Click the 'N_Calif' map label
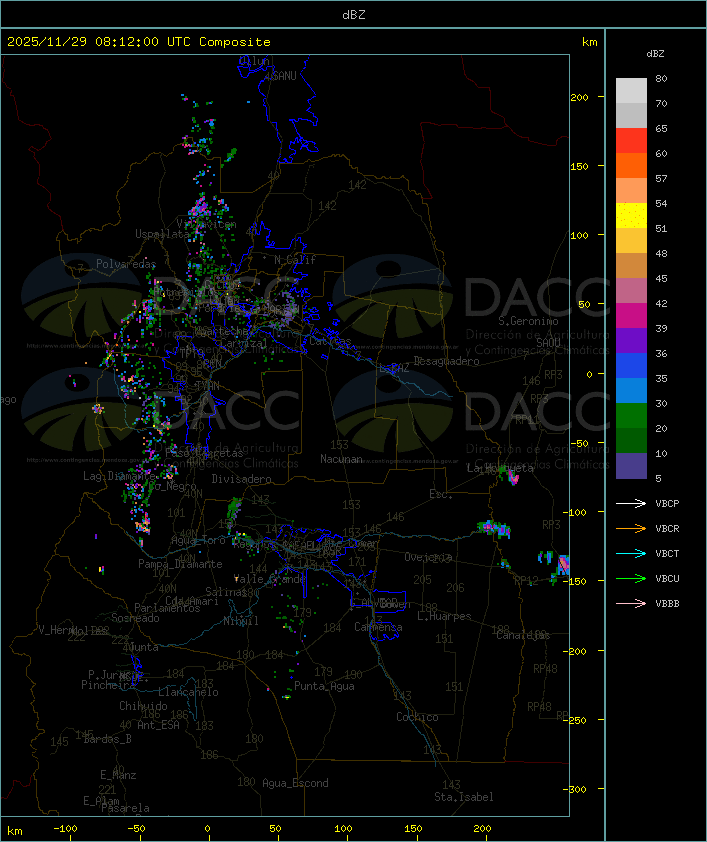This screenshot has width=707, height=842. (x=295, y=259)
